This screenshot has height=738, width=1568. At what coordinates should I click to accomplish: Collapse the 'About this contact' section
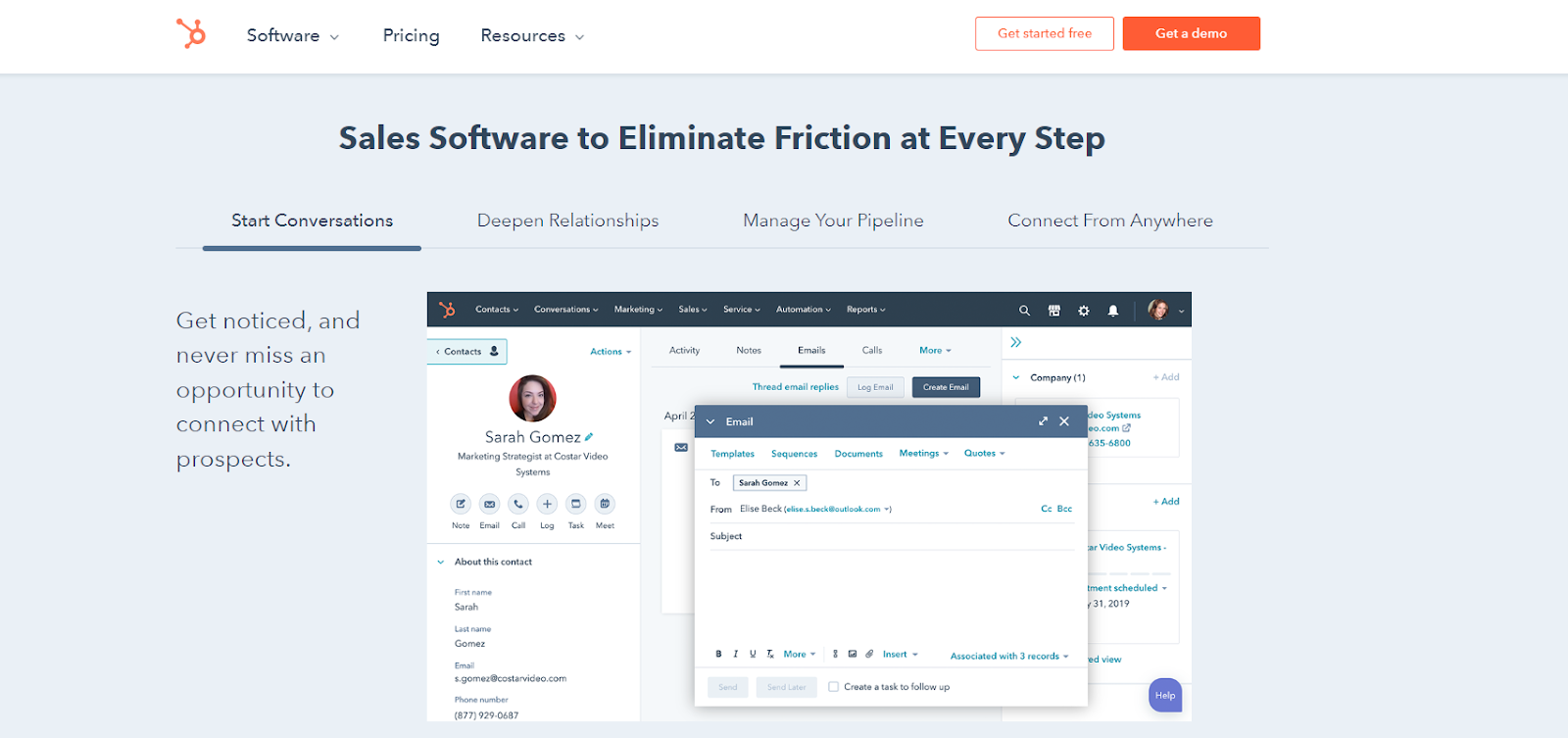(441, 563)
